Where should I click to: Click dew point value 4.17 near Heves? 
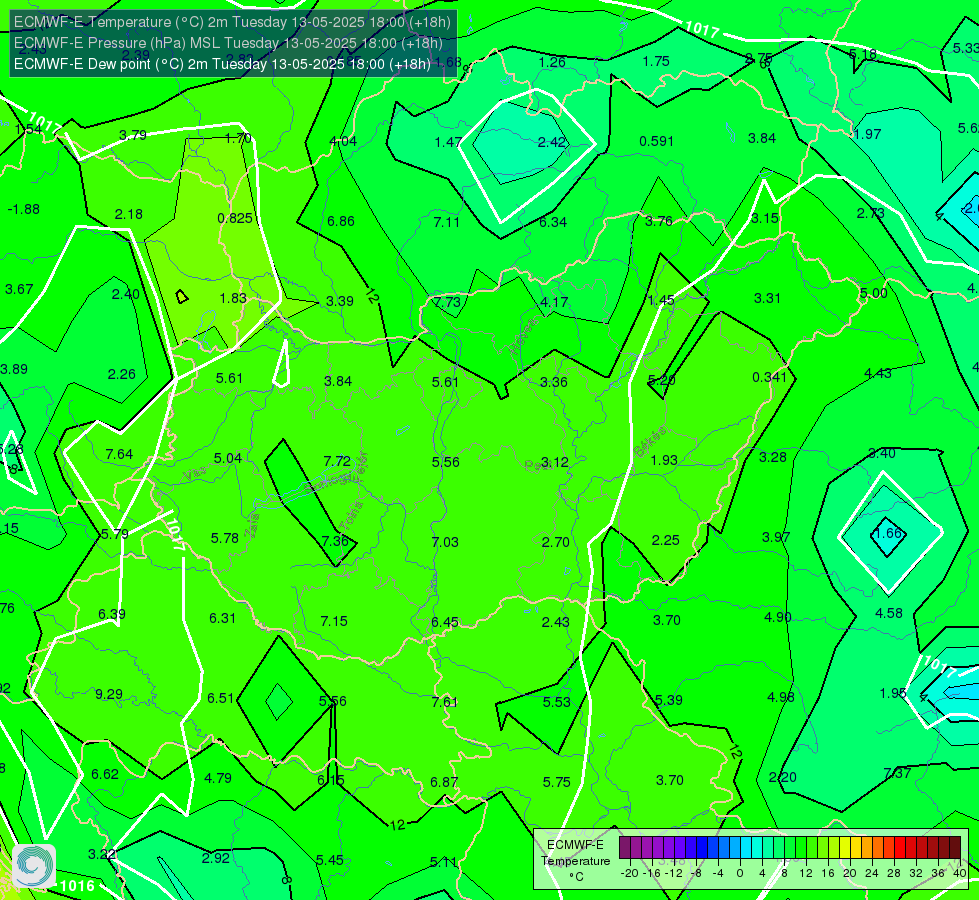pyautogui.click(x=554, y=302)
